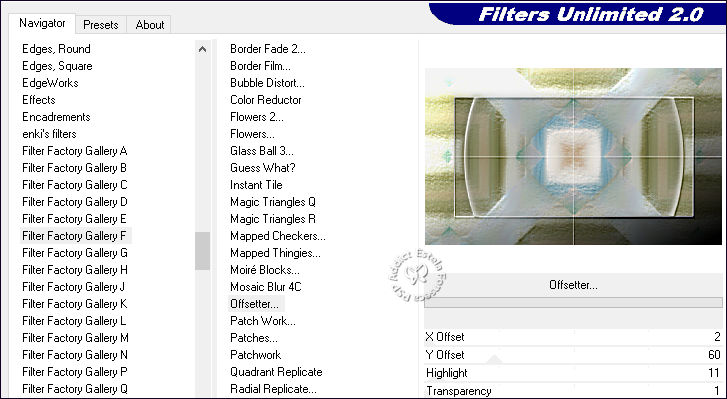
Task: Open the About tab
Action: (150, 25)
